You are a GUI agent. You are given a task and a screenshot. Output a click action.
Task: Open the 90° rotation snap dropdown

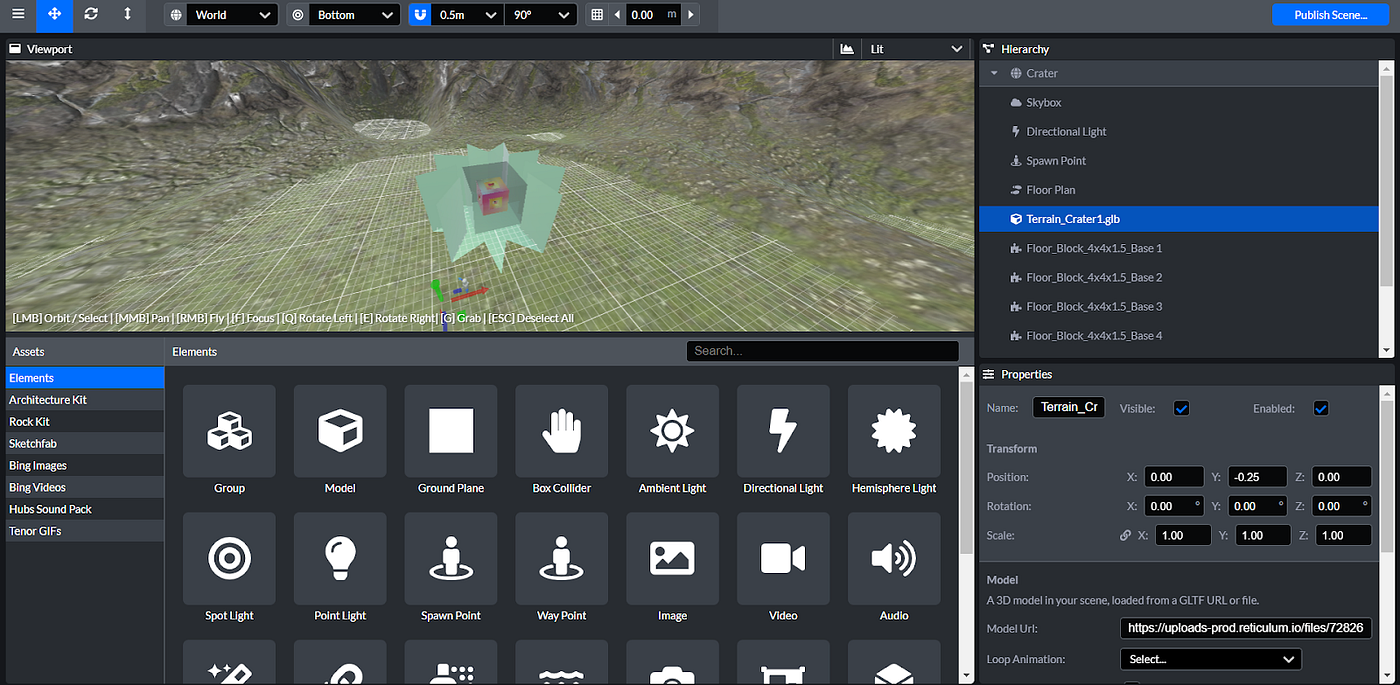(541, 15)
